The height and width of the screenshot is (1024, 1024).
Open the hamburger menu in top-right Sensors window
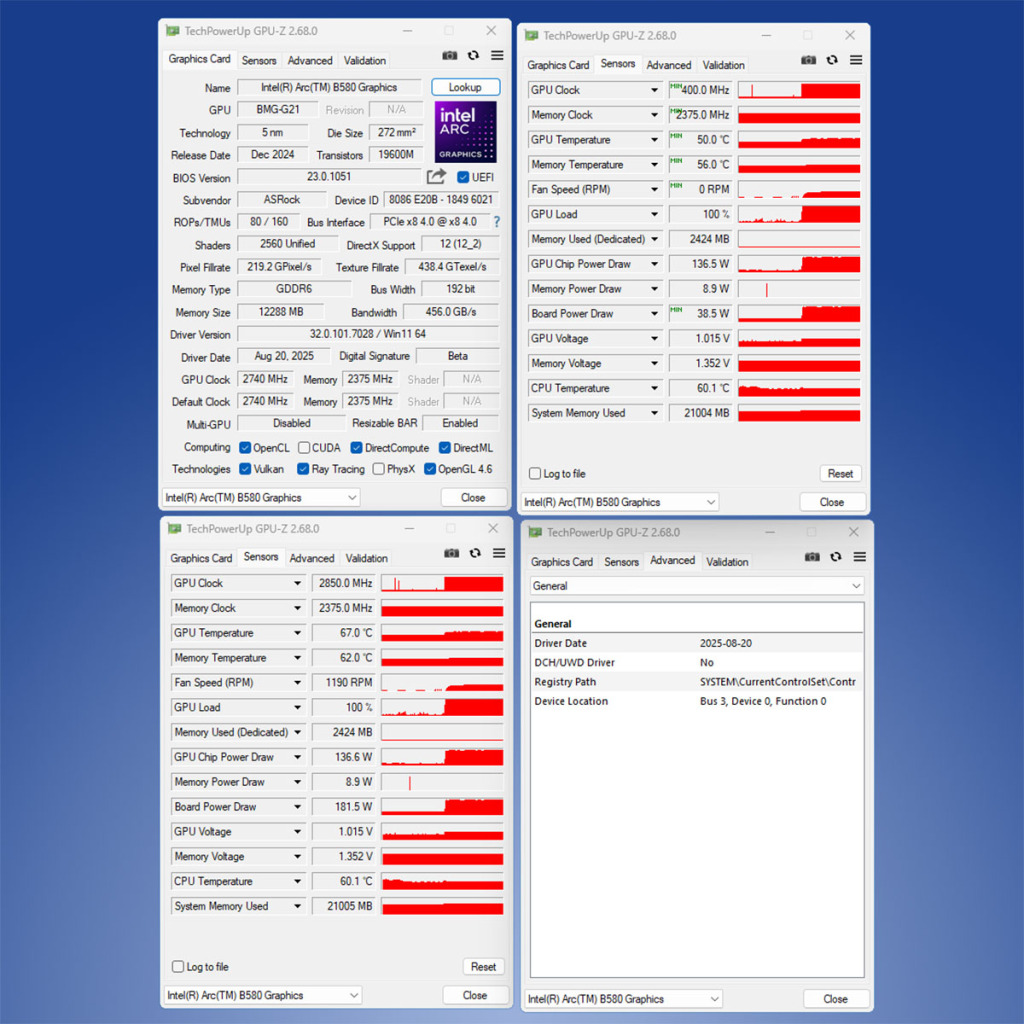(856, 60)
